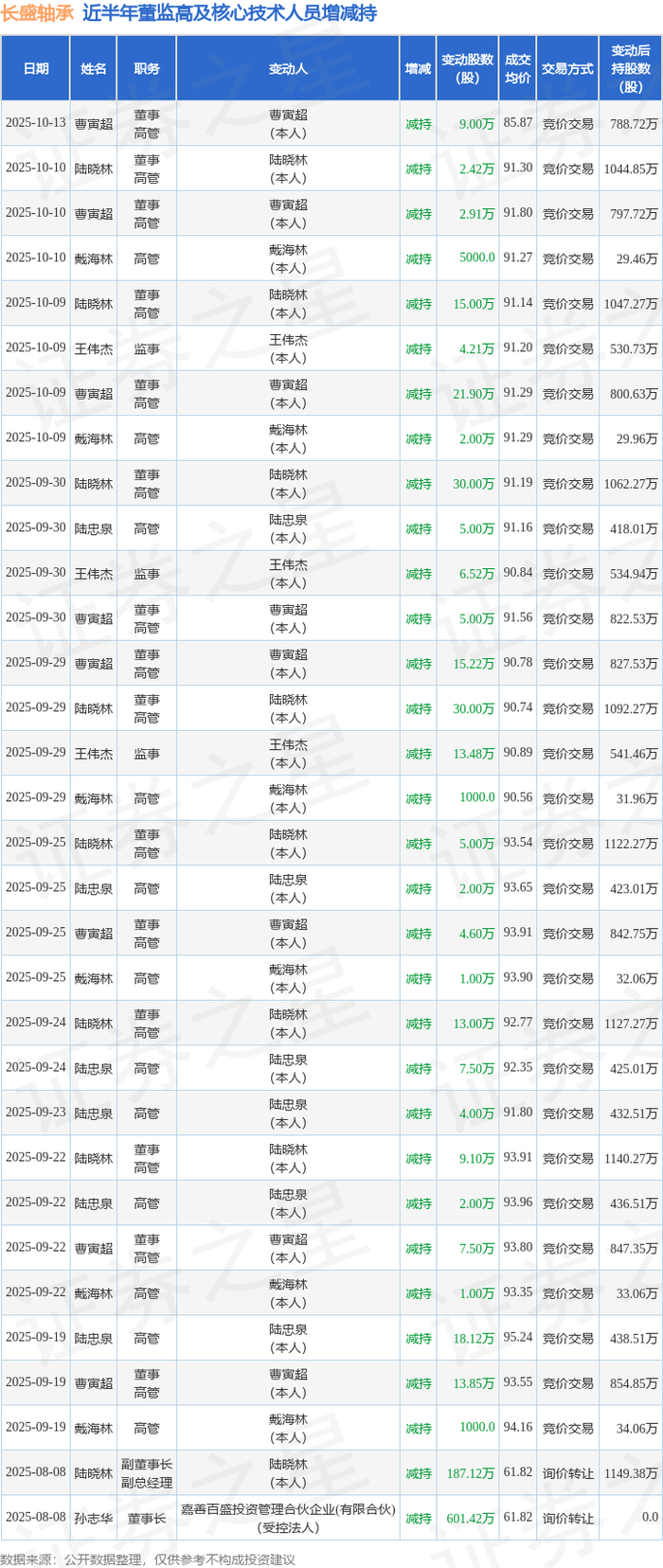
Task: Click the holding value 1149.38万
Action: (x=631, y=1472)
